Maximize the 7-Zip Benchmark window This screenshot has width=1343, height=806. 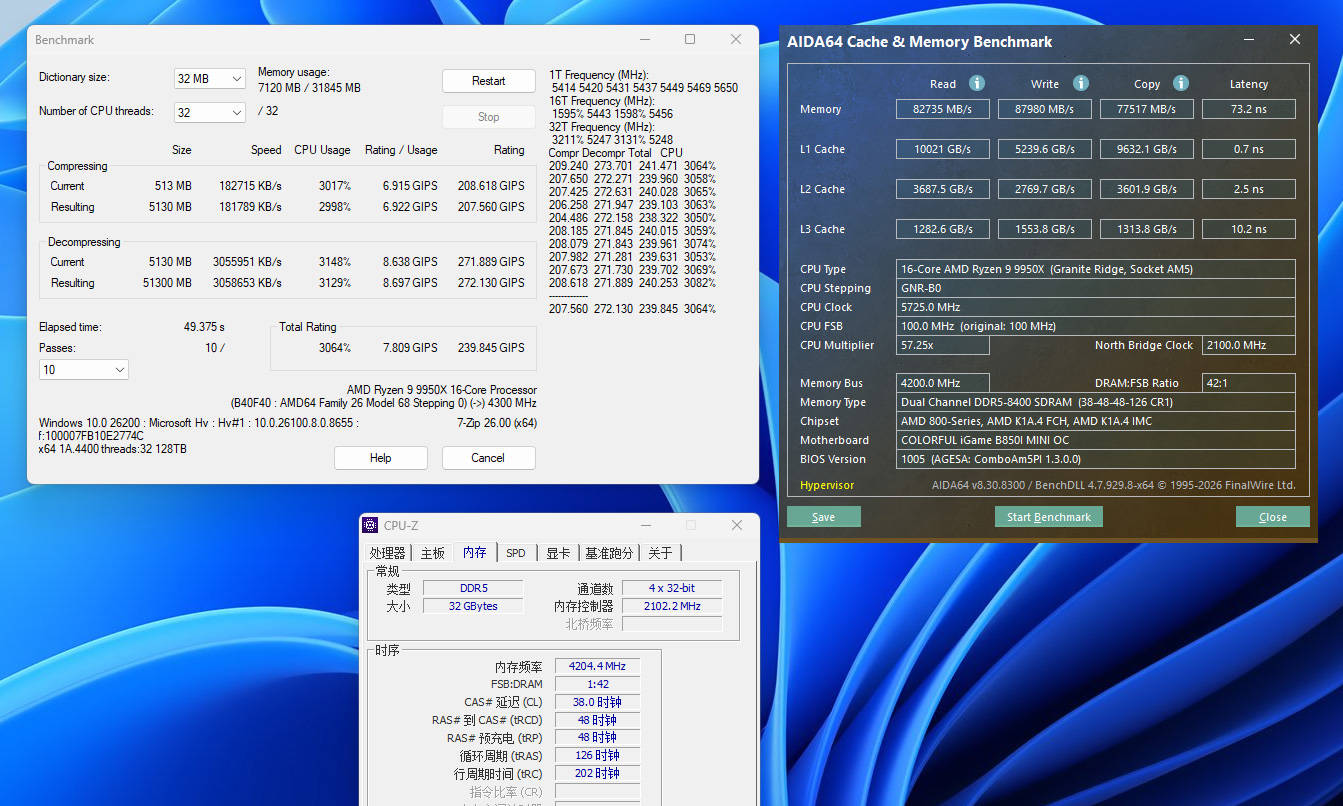point(690,39)
